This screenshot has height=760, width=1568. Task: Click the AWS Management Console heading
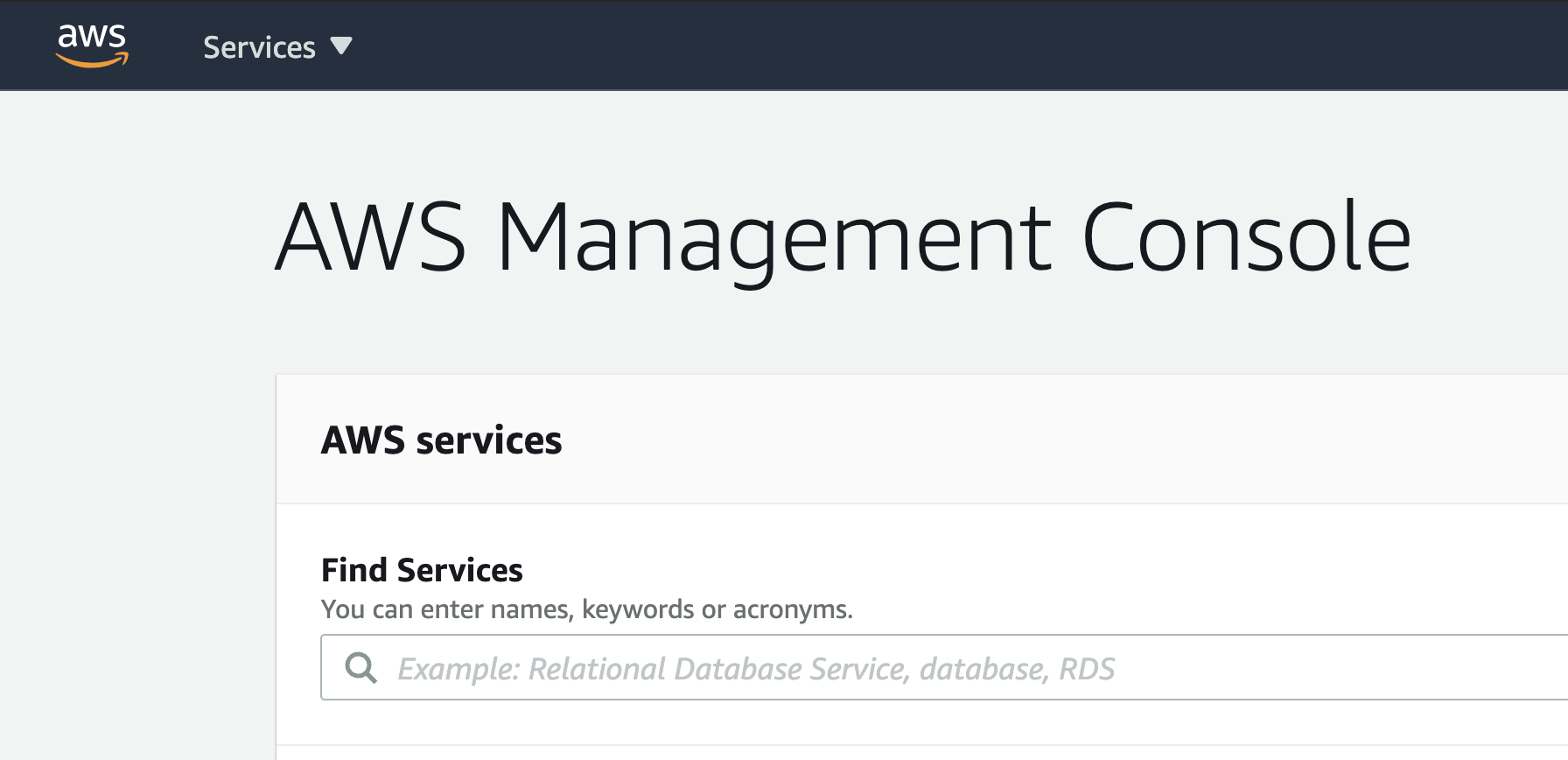(x=843, y=237)
